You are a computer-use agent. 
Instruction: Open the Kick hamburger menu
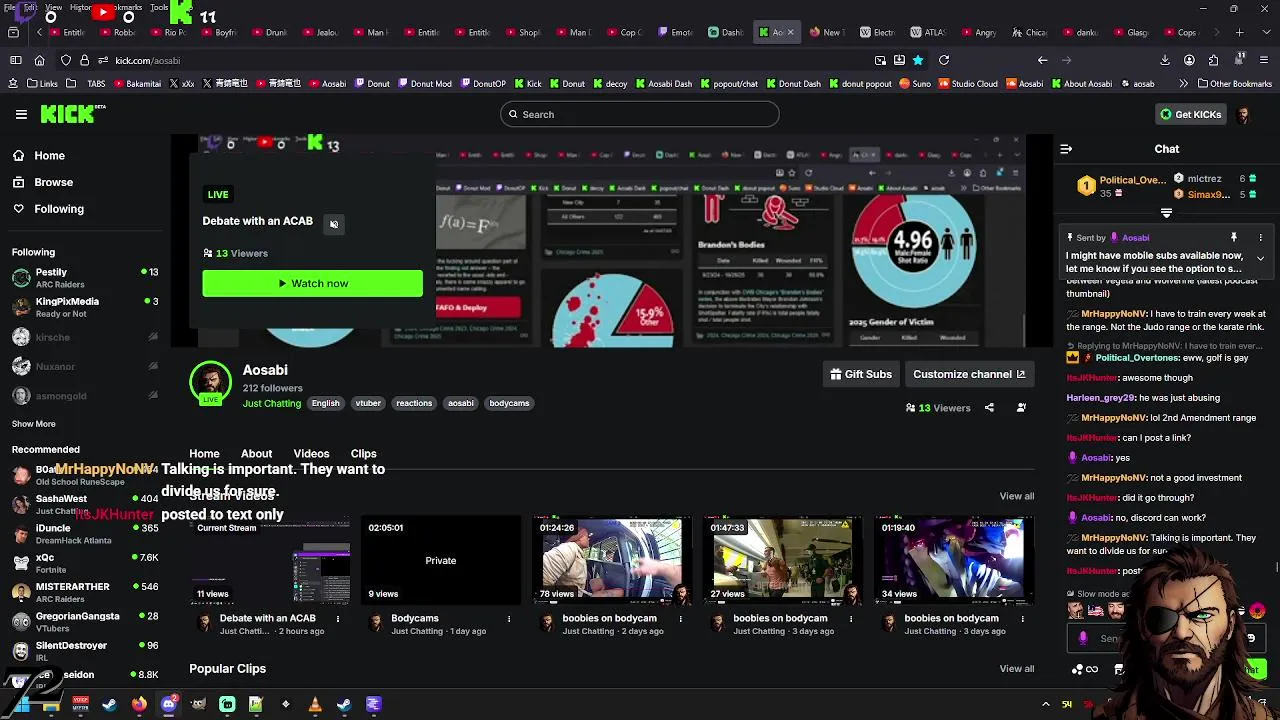pyautogui.click(x=21, y=114)
